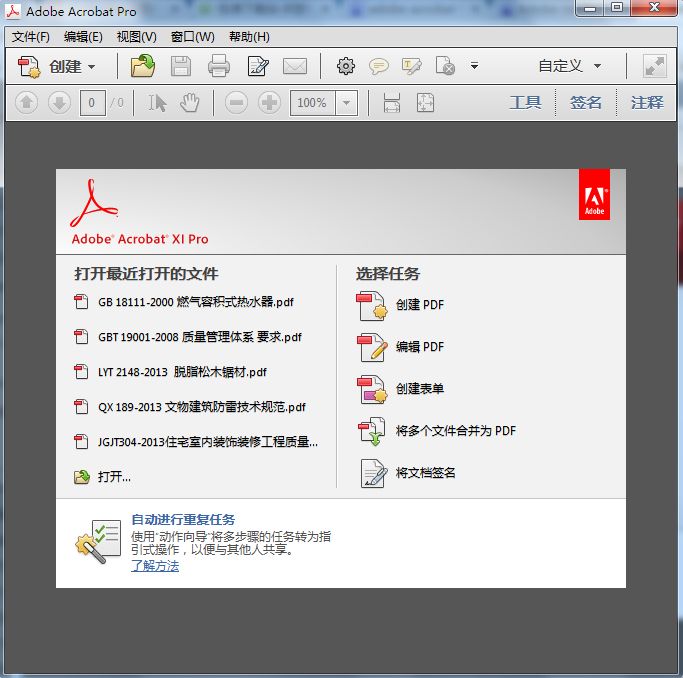Click the Fit one full page icon
683x678 pixels.
tap(425, 103)
